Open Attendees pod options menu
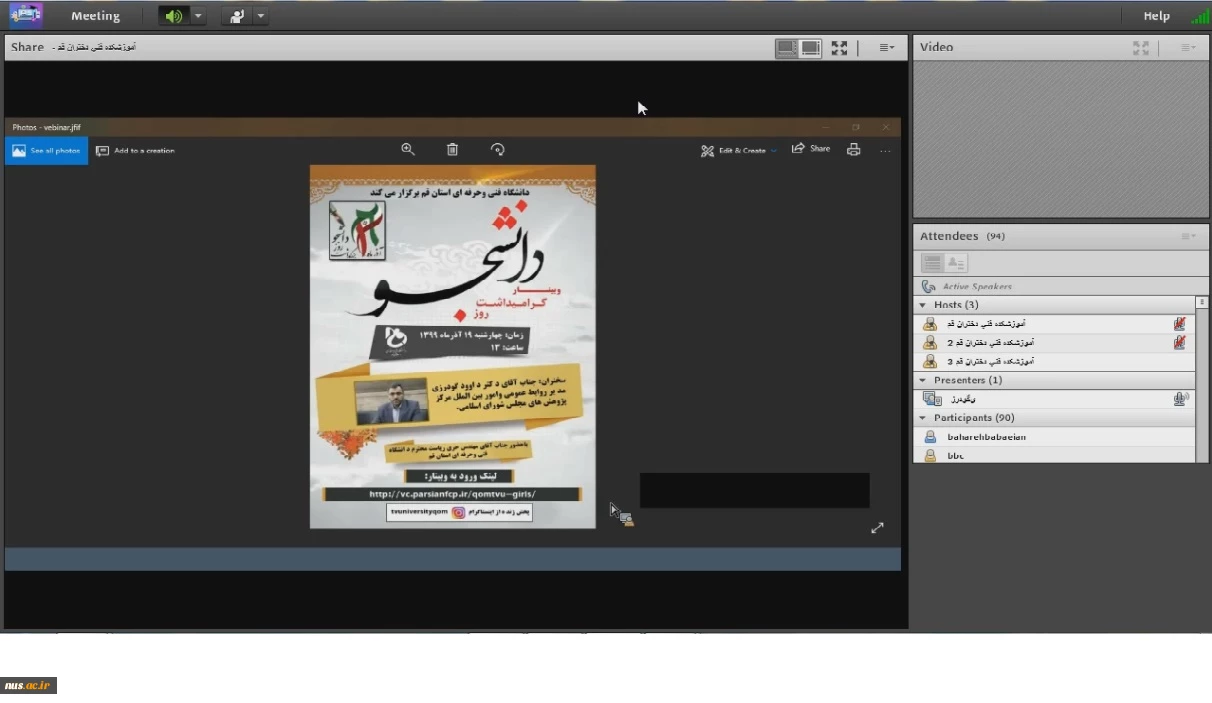The height and width of the screenshot is (703, 1212). pos(1187,236)
